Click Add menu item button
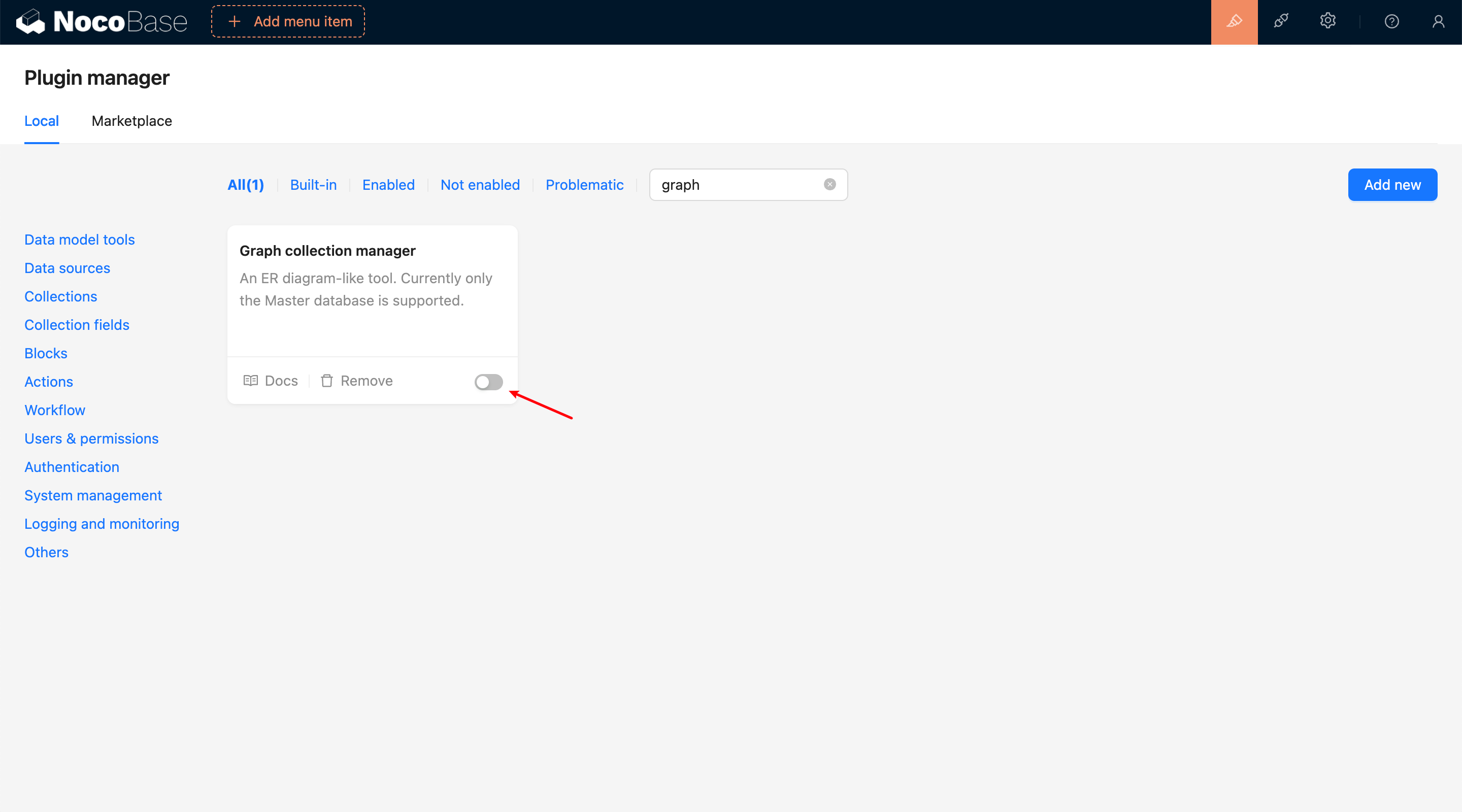This screenshot has height=812, width=1462. [288, 21]
